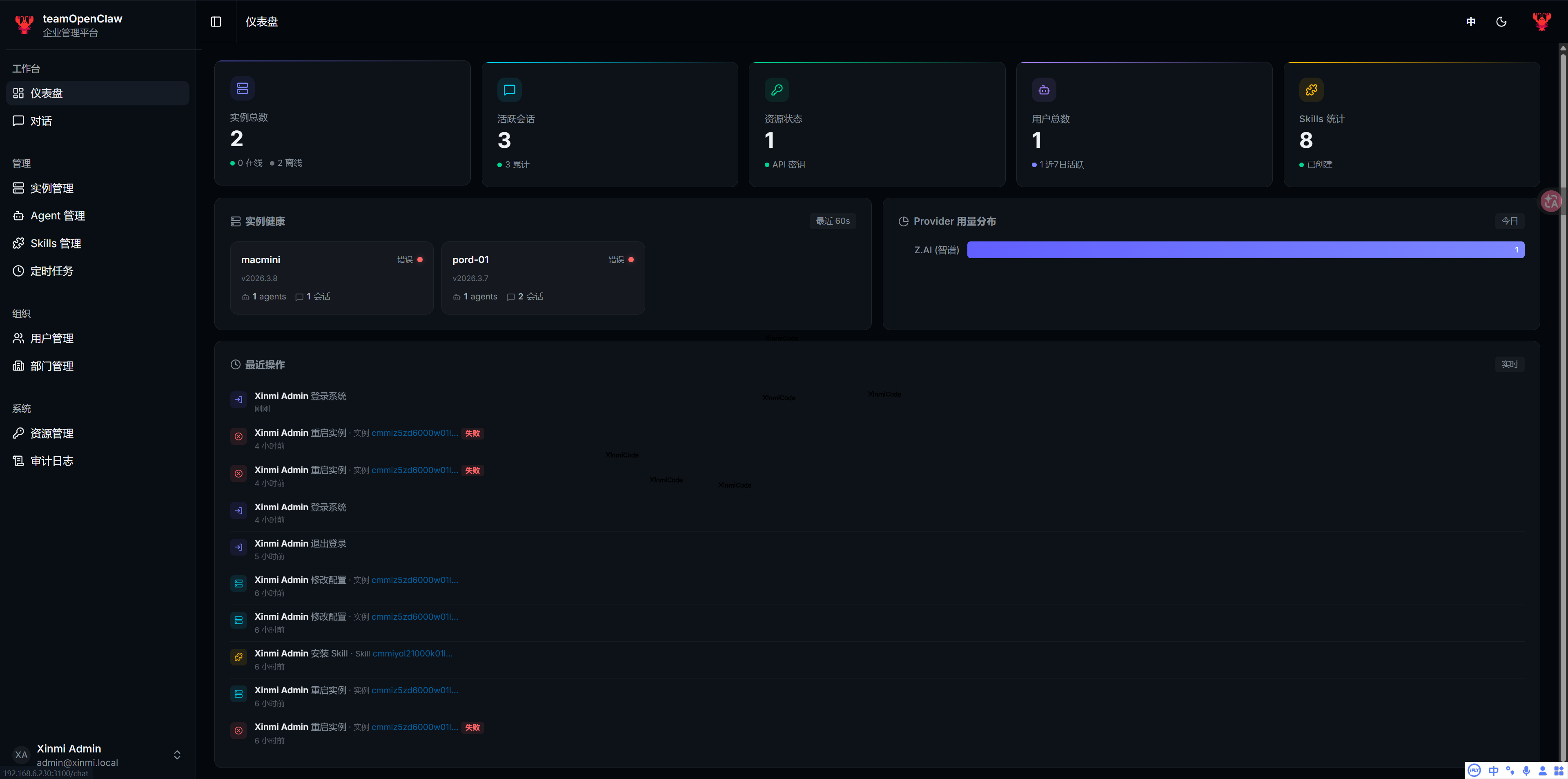Select the Agent 管理 icon in sidebar
Image resolution: width=1568 pixels, height=779 pixels.
point(18,216)
